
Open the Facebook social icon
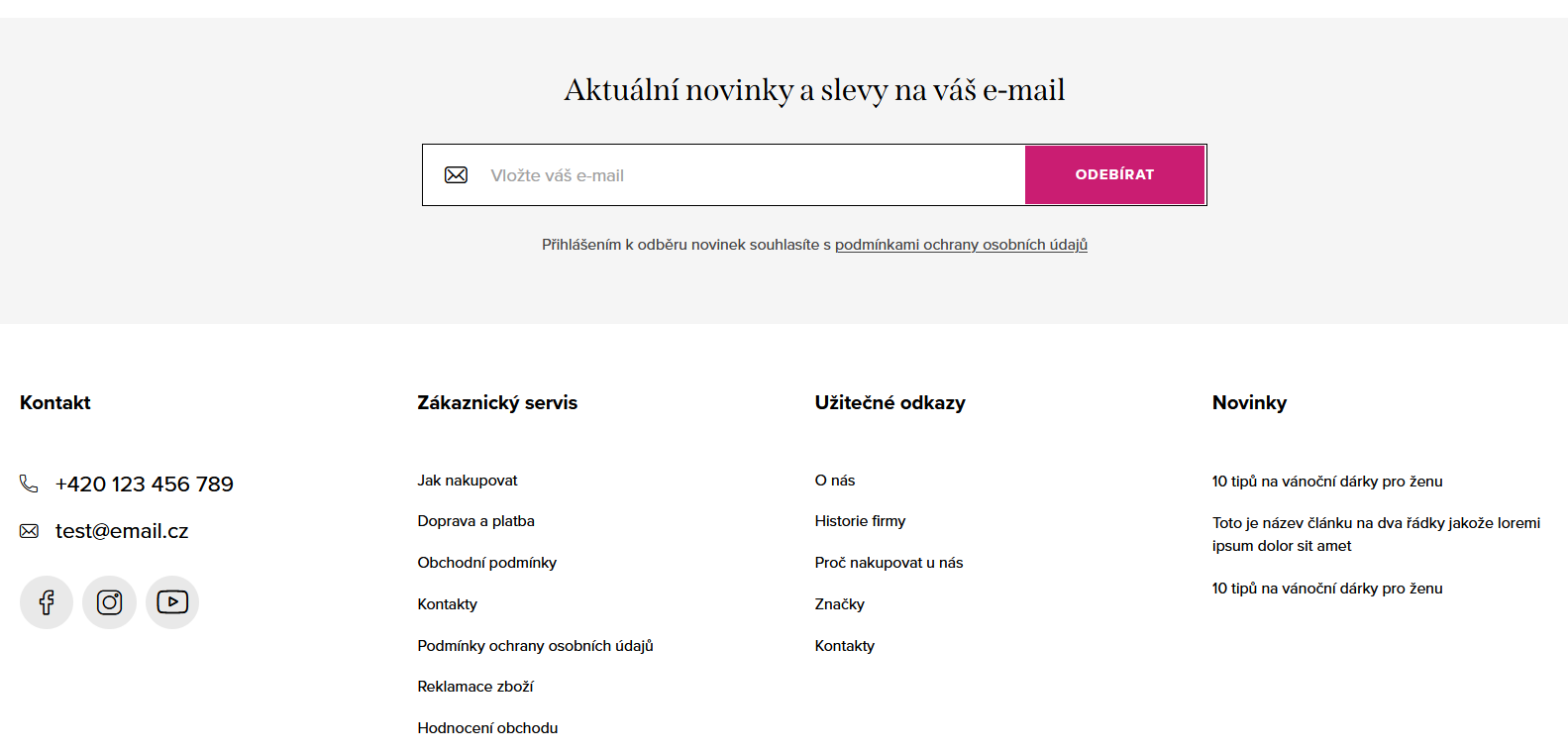click(47, 602)
